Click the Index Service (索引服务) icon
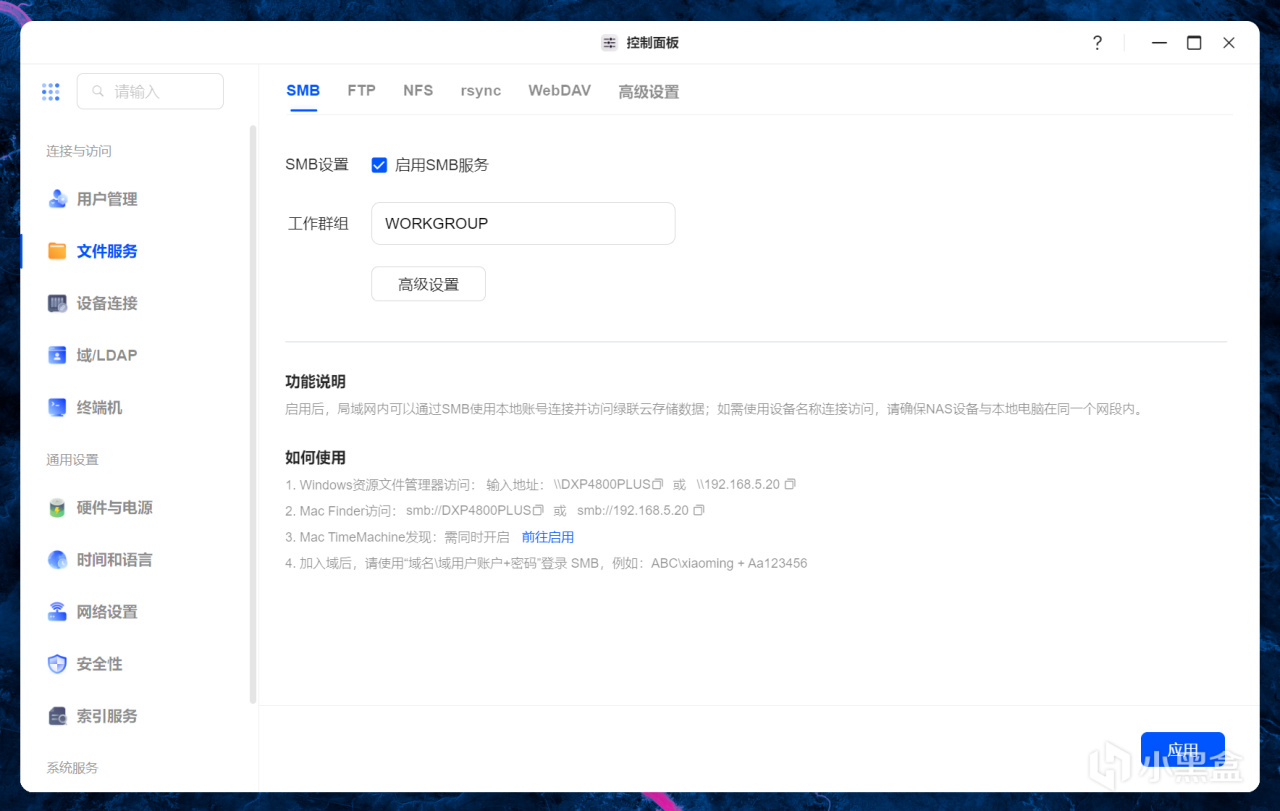Image resolution: width=1280 pixels, height=811 pixels. [x=58, y=716]
